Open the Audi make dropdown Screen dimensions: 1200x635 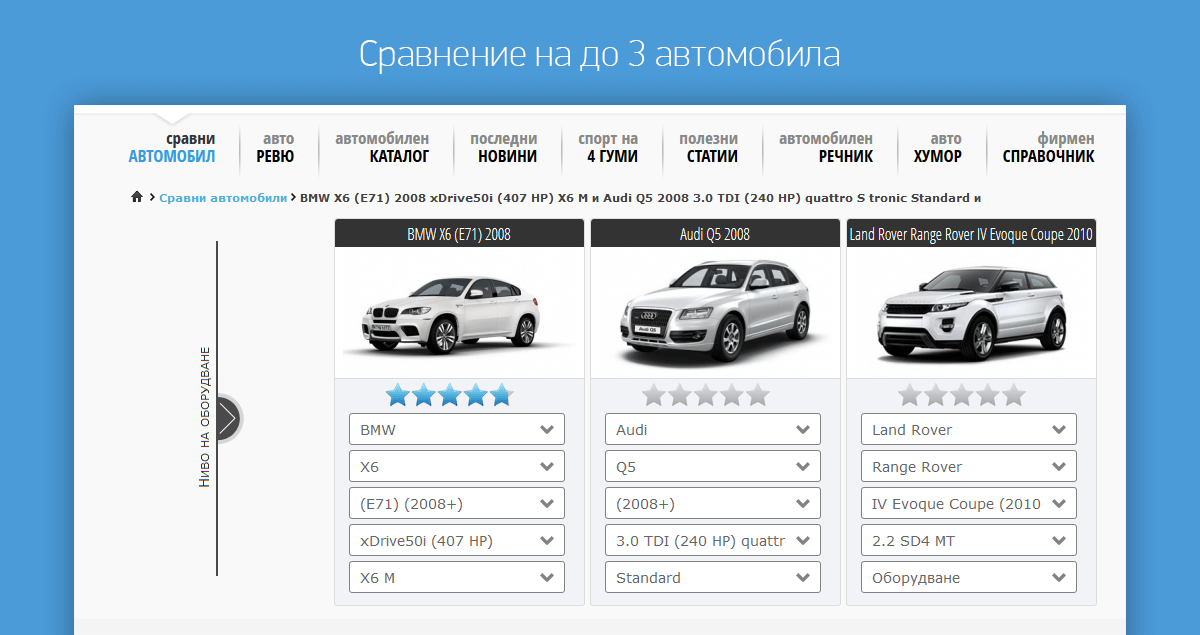point(712,429)
